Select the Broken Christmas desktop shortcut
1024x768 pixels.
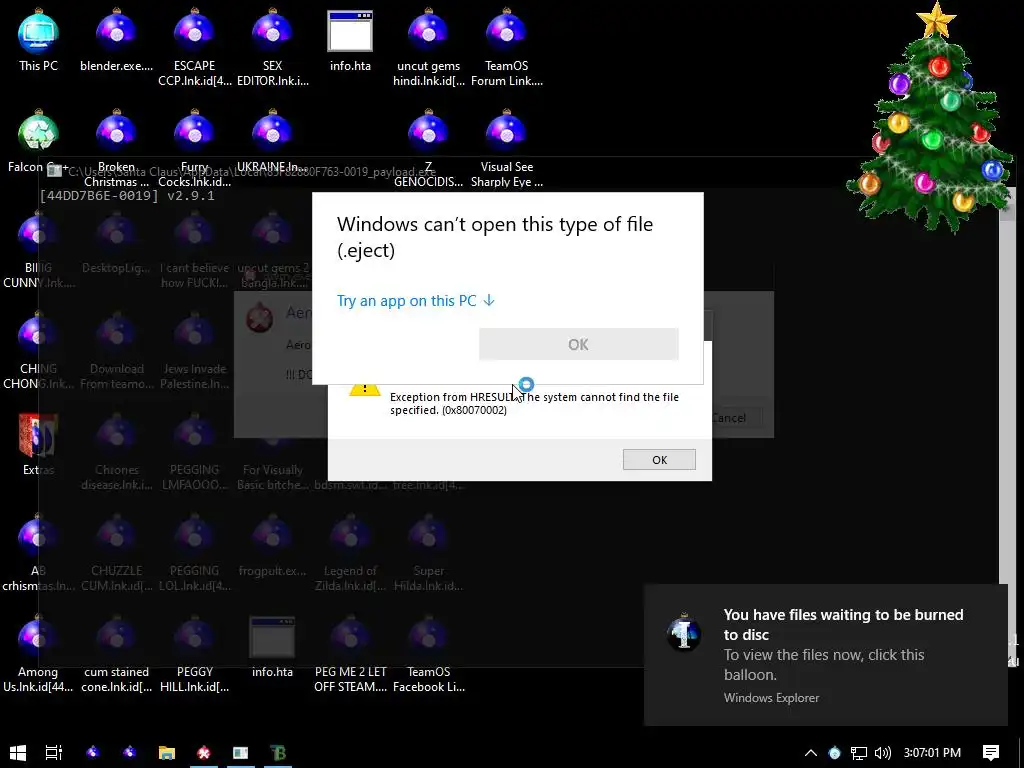pyautogui.click(x=116, y=148)
